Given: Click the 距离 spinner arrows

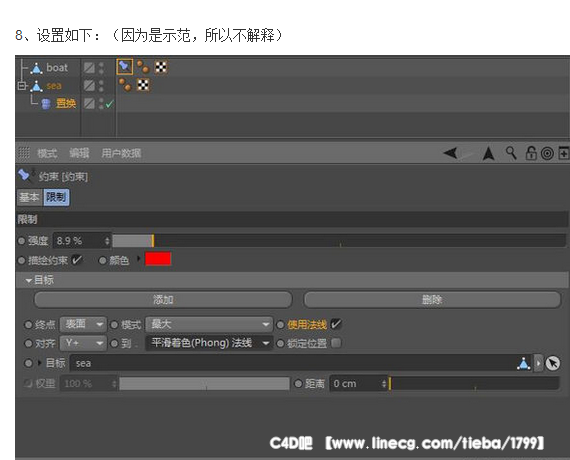Looking at the screenshot, I should [x=384, y=384].
